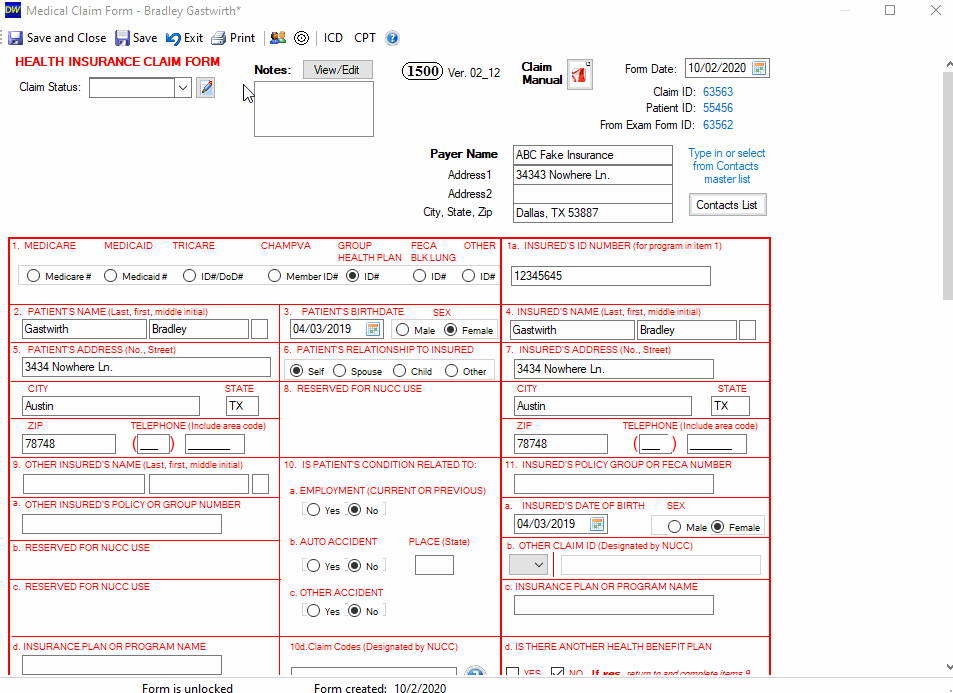Open the Claim Manual PDF icon

[x=580, y=74]
